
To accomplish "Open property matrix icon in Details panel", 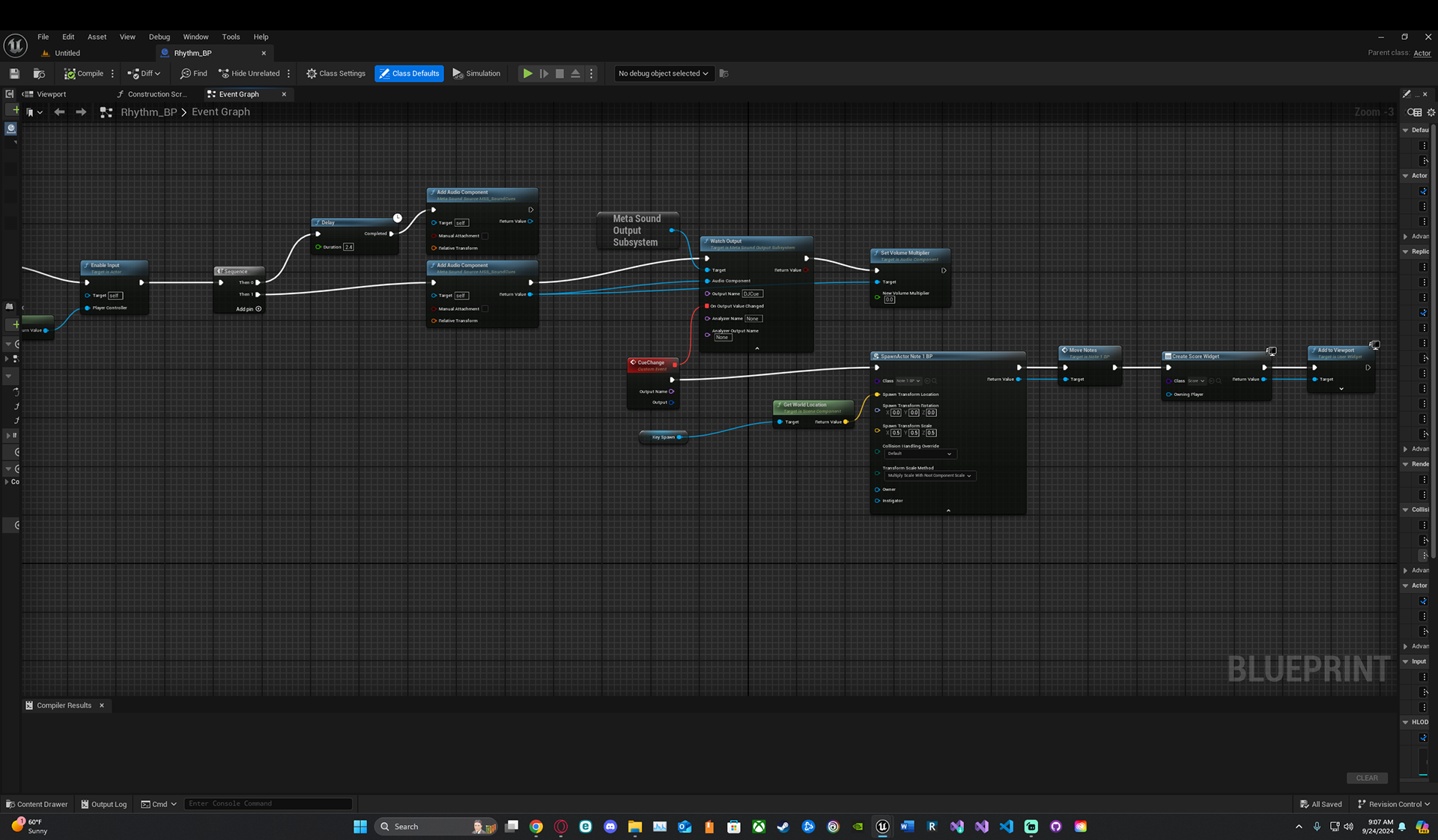I will point(1414,112).
